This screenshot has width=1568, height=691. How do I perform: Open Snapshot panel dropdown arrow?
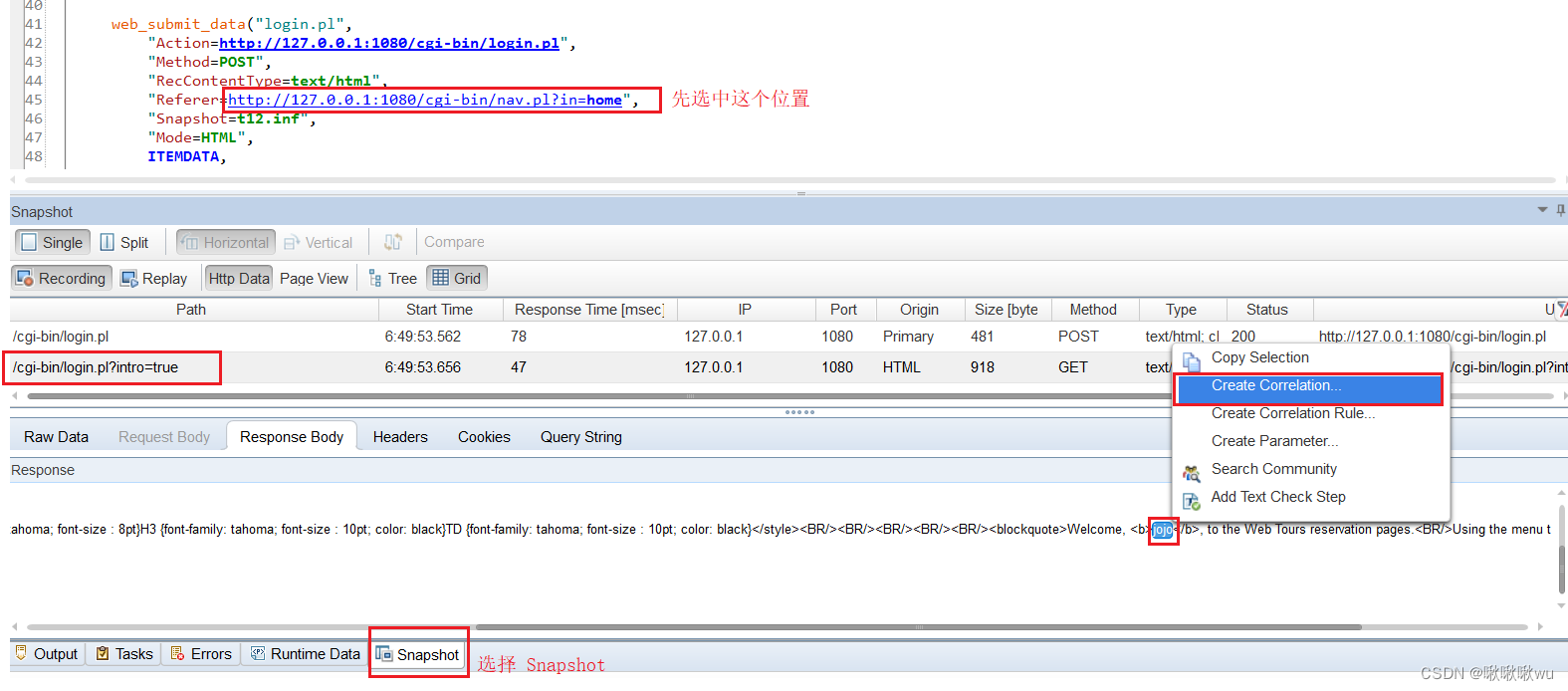point(1542,210)
